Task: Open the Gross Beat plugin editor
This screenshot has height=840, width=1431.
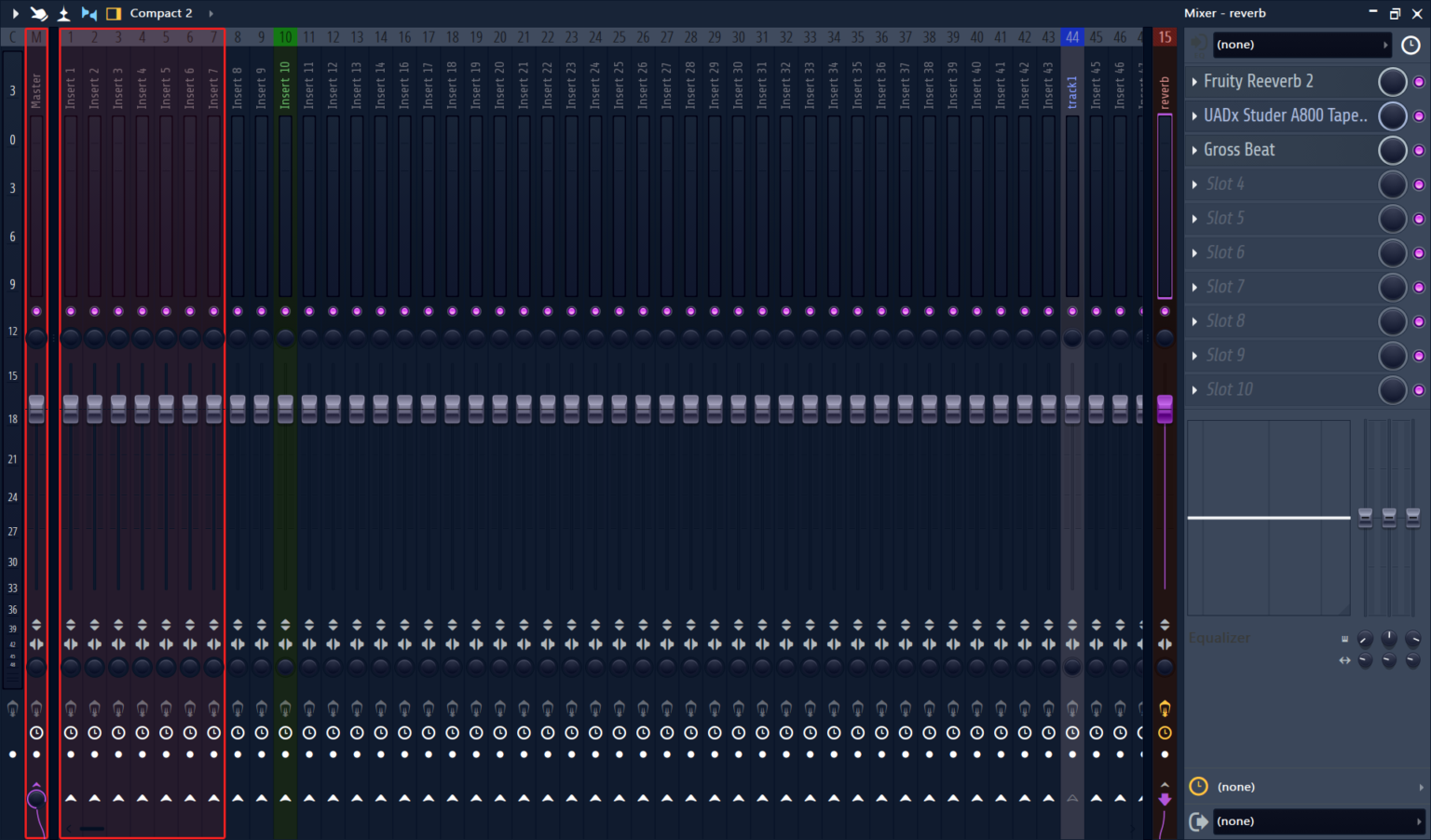Action: click(x=1239, y=149)
